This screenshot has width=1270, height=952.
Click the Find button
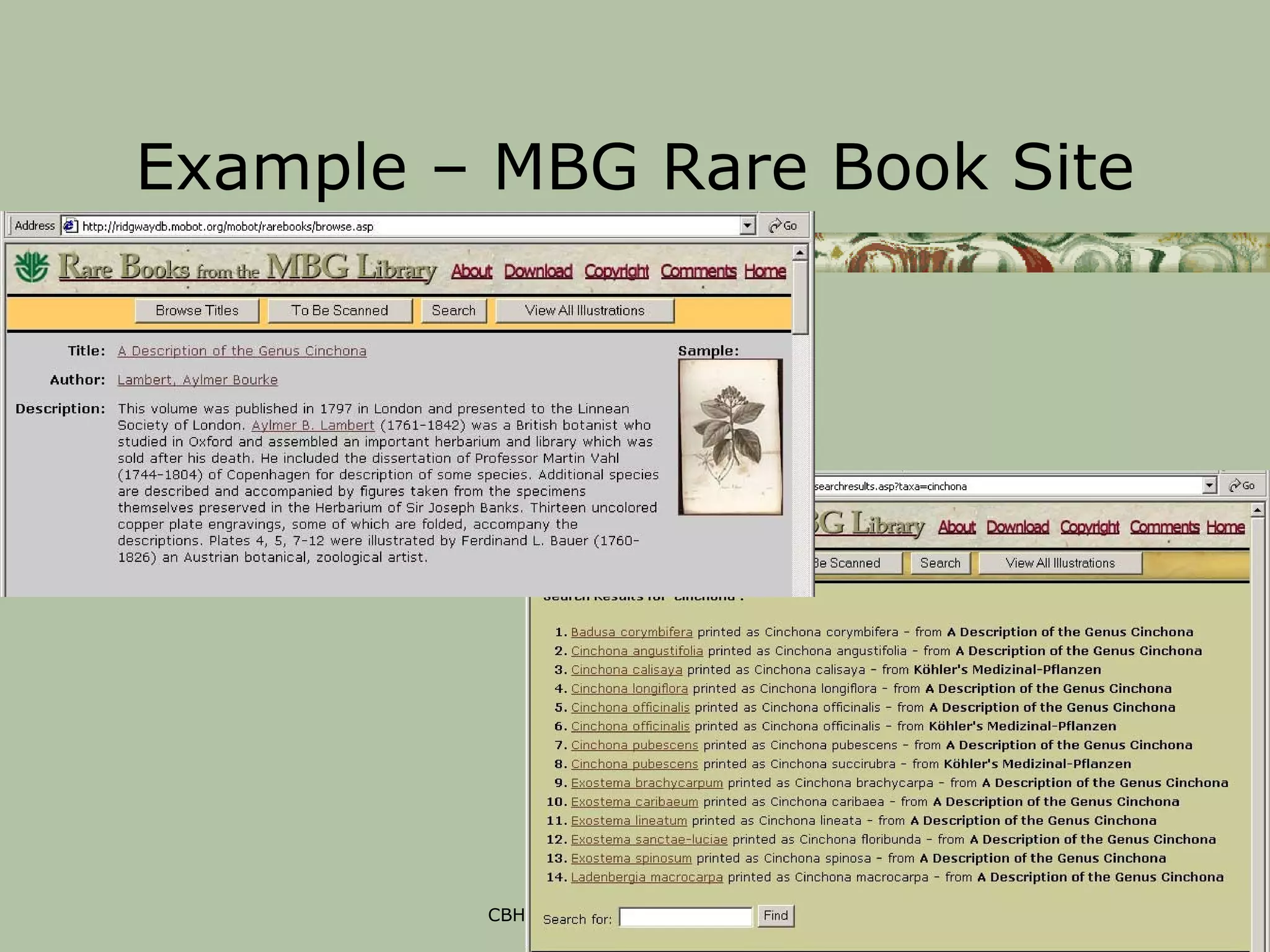(x=776, y=916)
